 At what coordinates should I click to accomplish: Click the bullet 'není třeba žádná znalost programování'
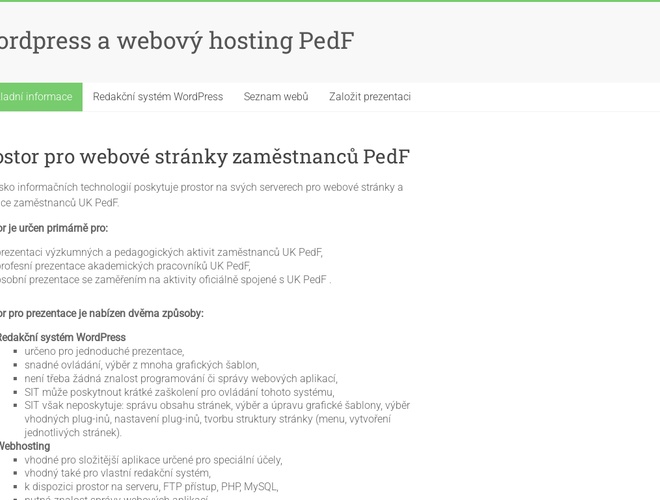[180, 378]
